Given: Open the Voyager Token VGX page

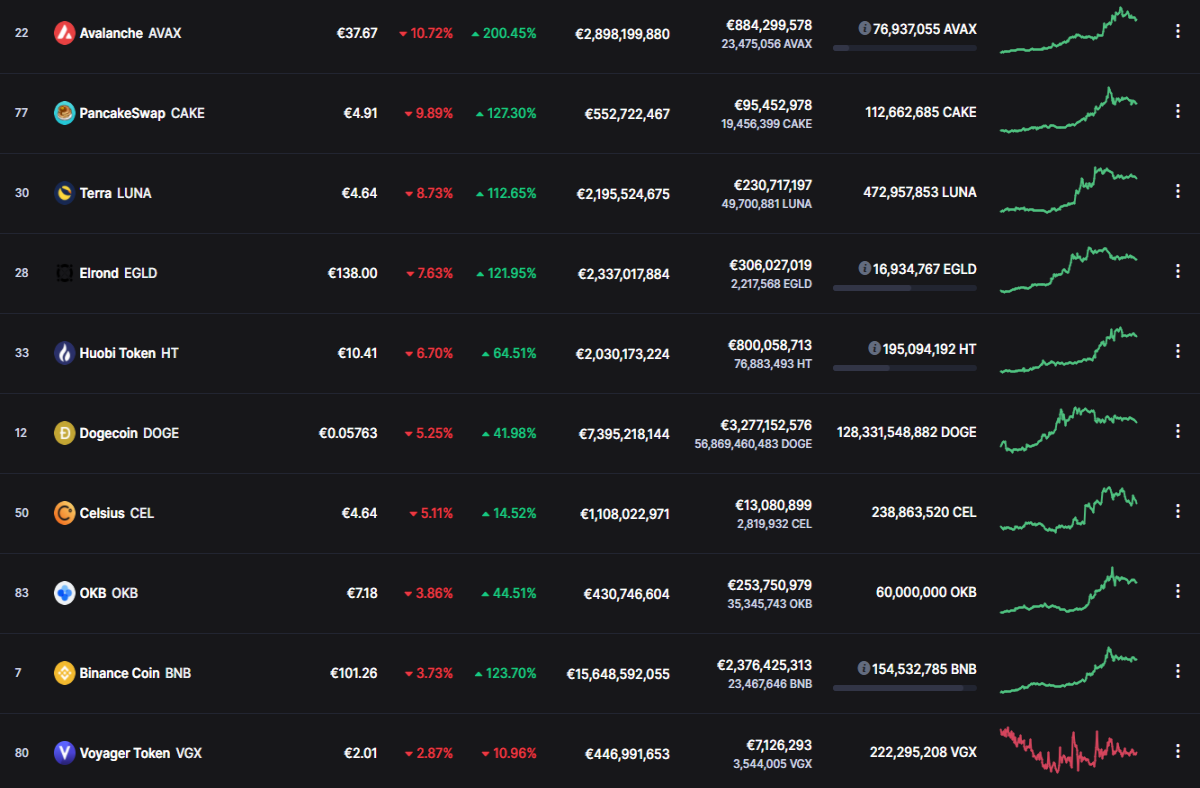Looking at the screenshot, I should click(x=141, y=753).
